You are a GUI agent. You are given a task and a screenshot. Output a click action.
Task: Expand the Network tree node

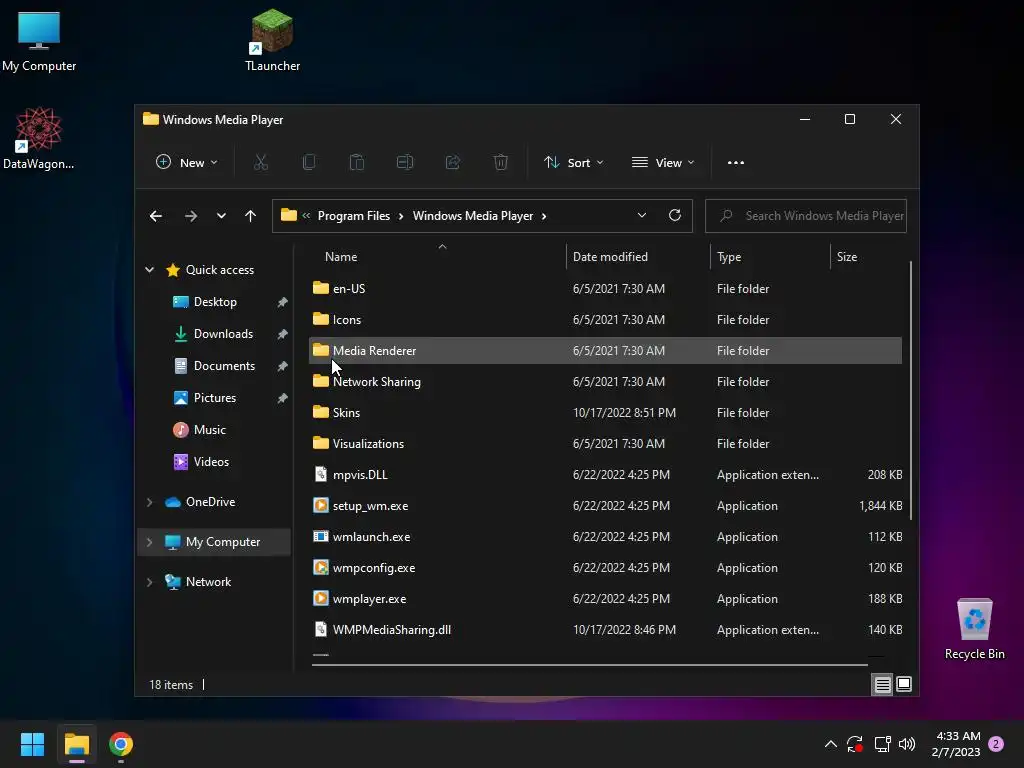pos(150,582)
